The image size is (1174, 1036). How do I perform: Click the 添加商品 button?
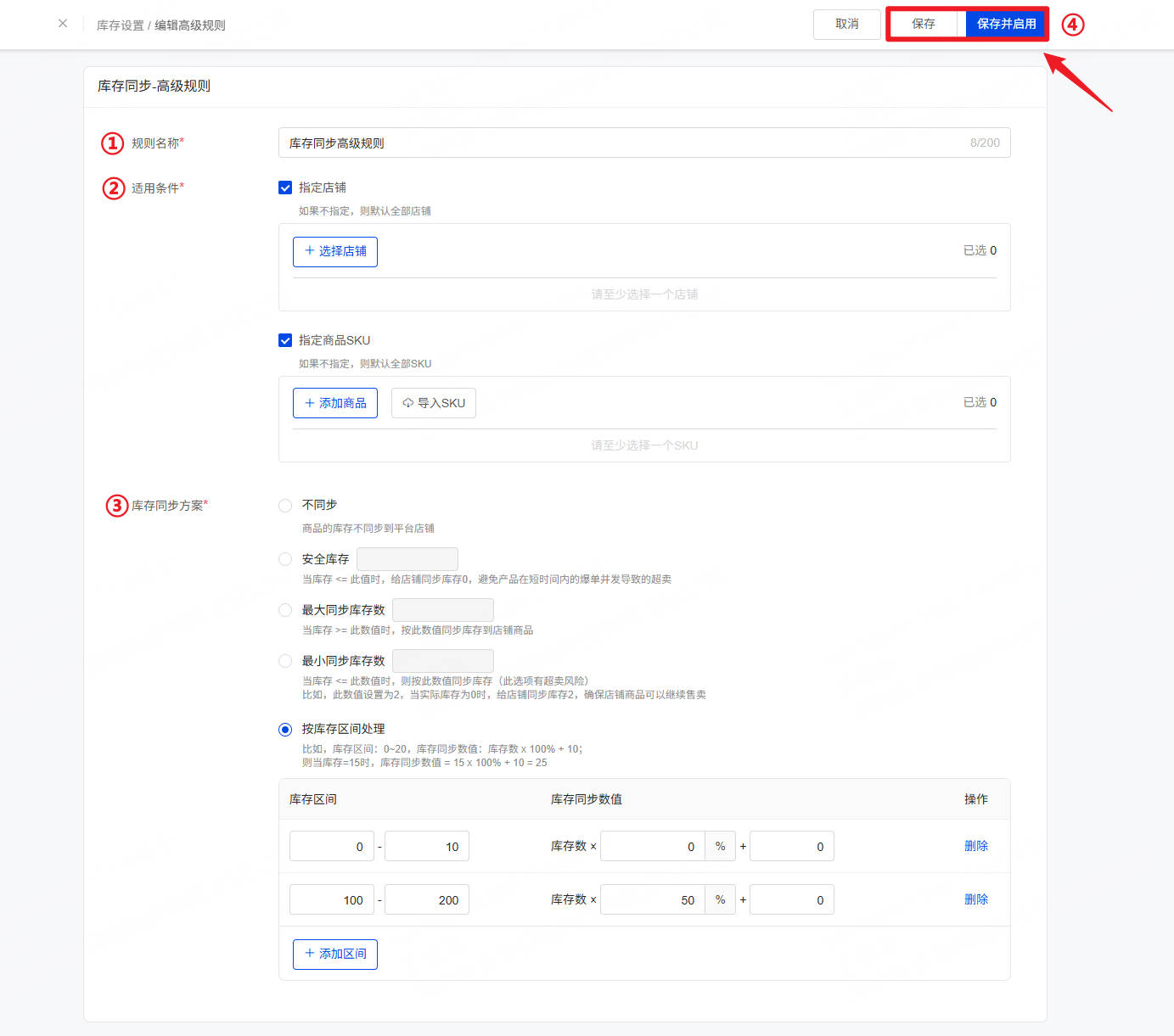coord(335,404)
